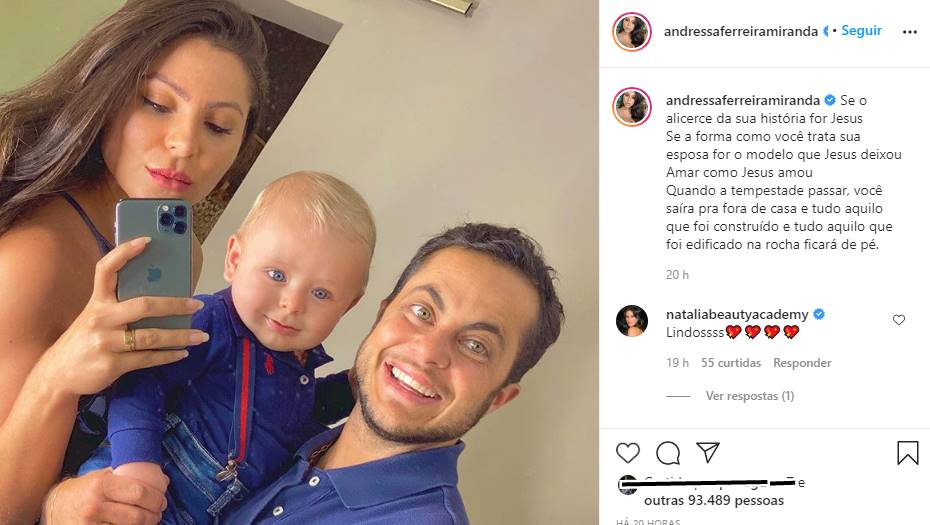
Task: Expand replies with Ver respostas (1)
Action: point(750,396)
